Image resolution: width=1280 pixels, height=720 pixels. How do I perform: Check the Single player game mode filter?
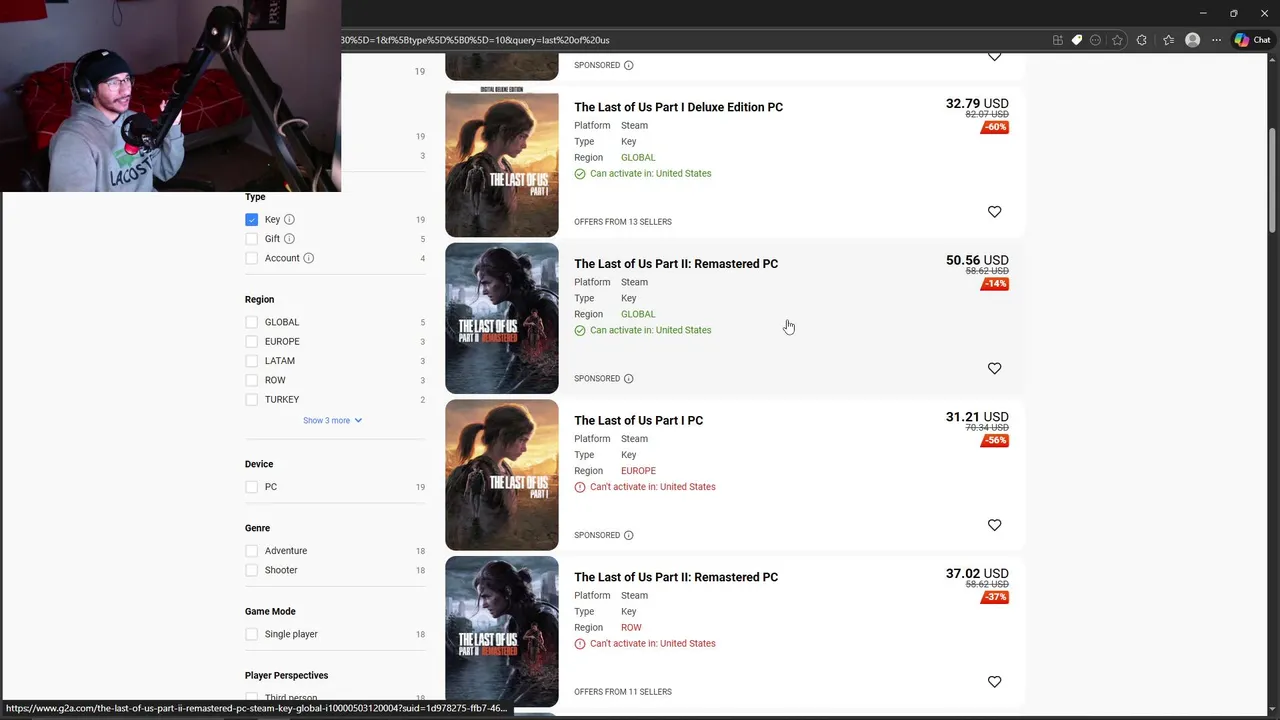(x=251, y=634)
